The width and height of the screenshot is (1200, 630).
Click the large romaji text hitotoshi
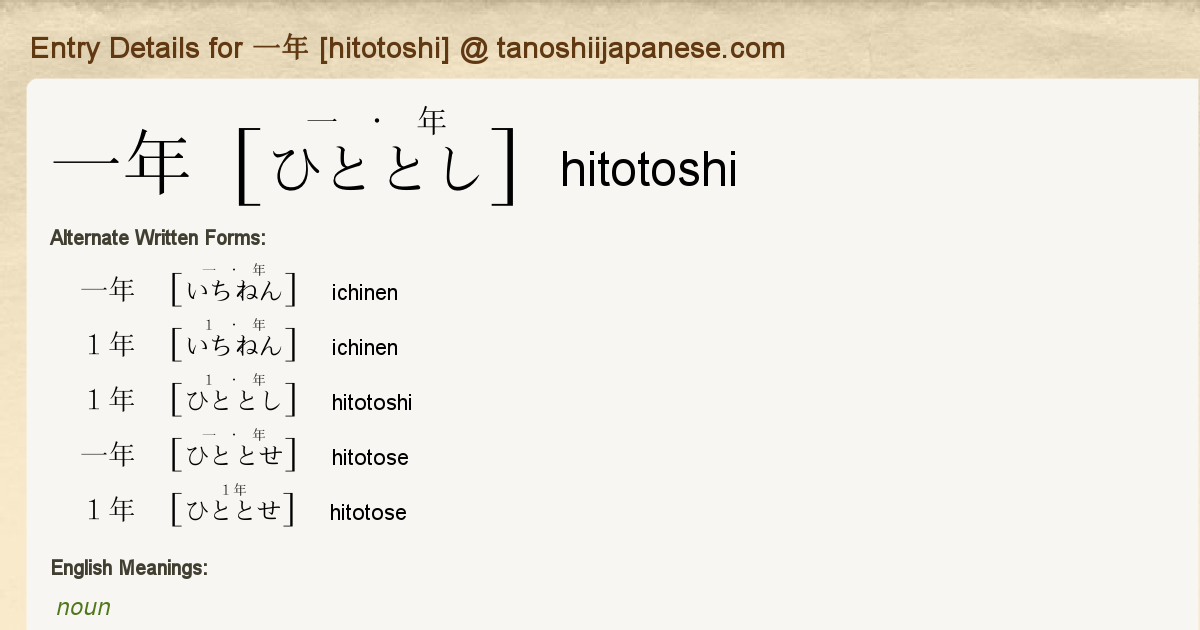[x=648, y=169]
